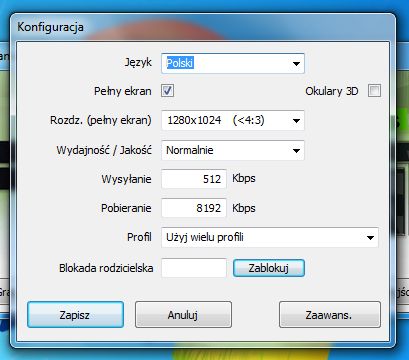This screenshot has width=409, height=360.
Task: Click the Profil label
Action: [139, 237]
